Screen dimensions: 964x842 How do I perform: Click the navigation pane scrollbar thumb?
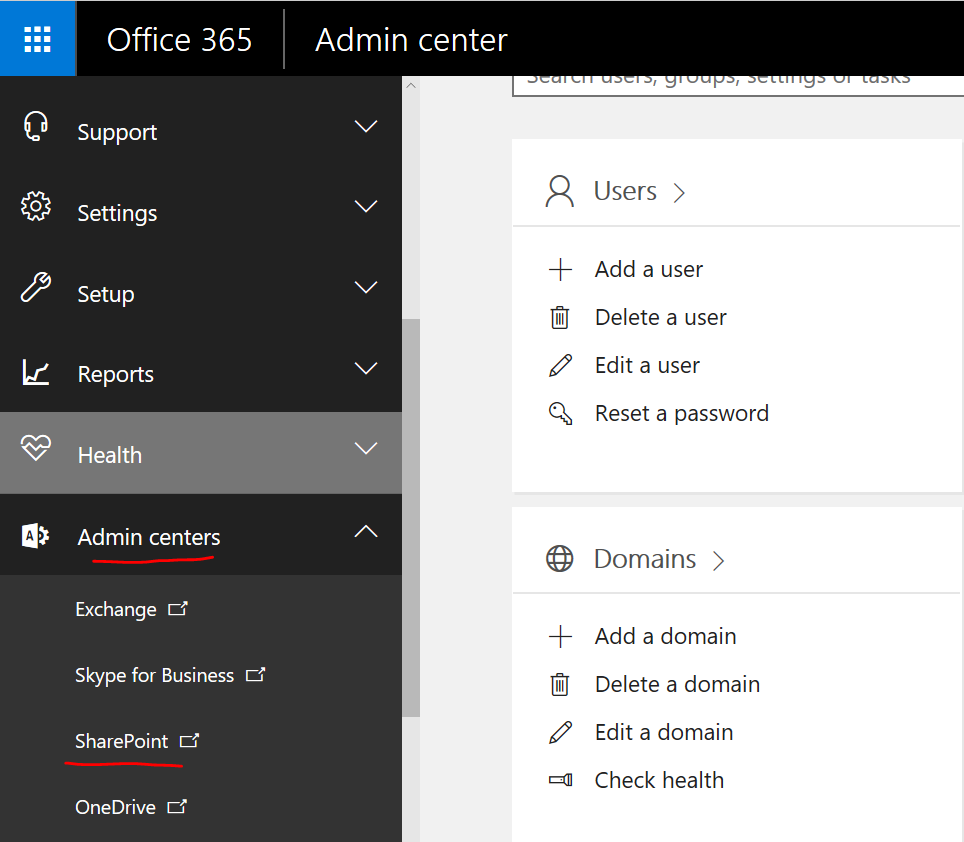click(x=411, y=517)
